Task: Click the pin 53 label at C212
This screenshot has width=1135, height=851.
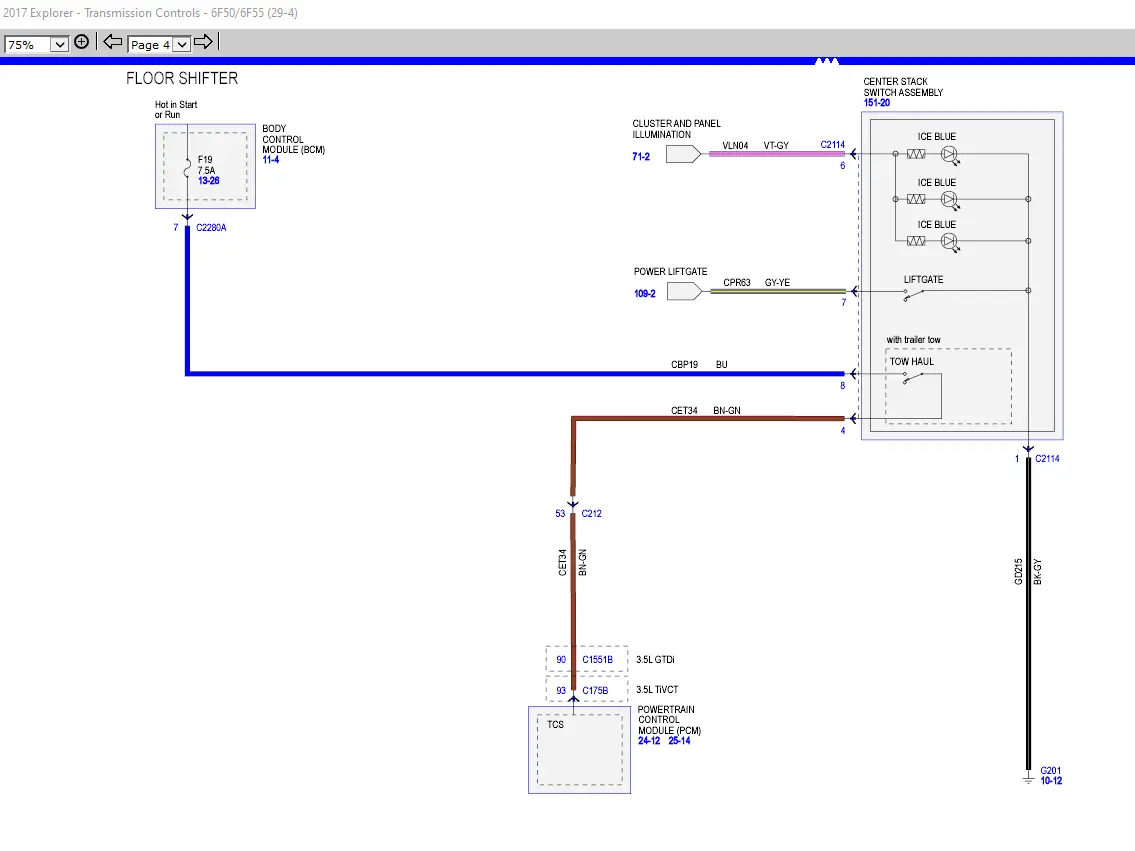Action: (x=560, y=514)
